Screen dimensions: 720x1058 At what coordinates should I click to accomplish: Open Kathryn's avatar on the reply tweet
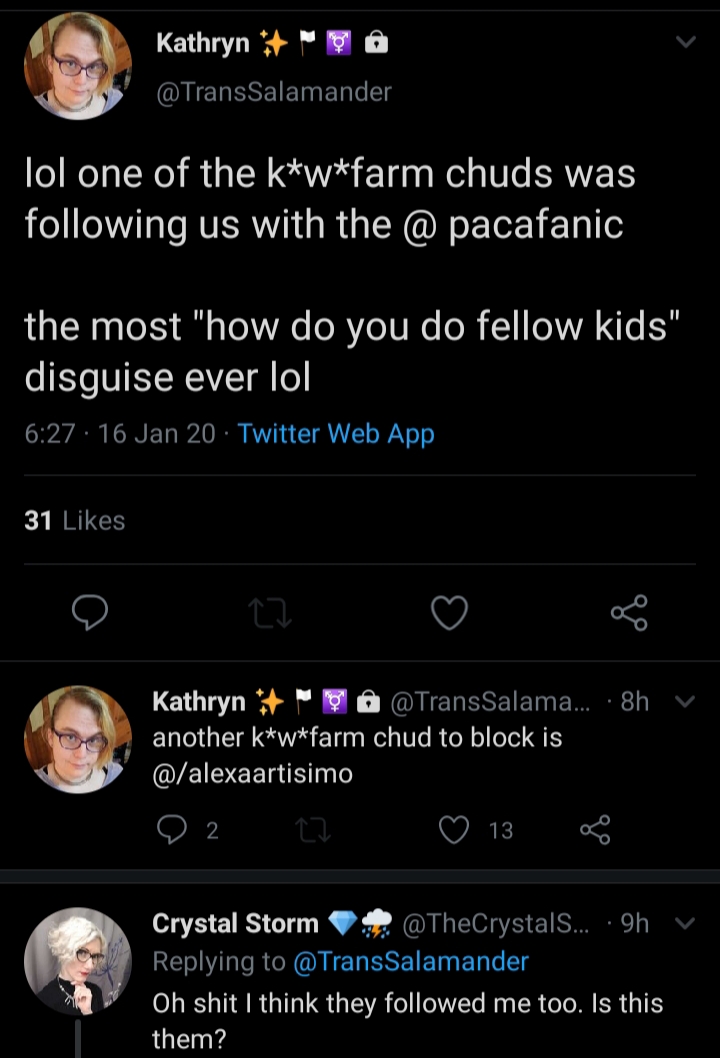click(78, 740)
